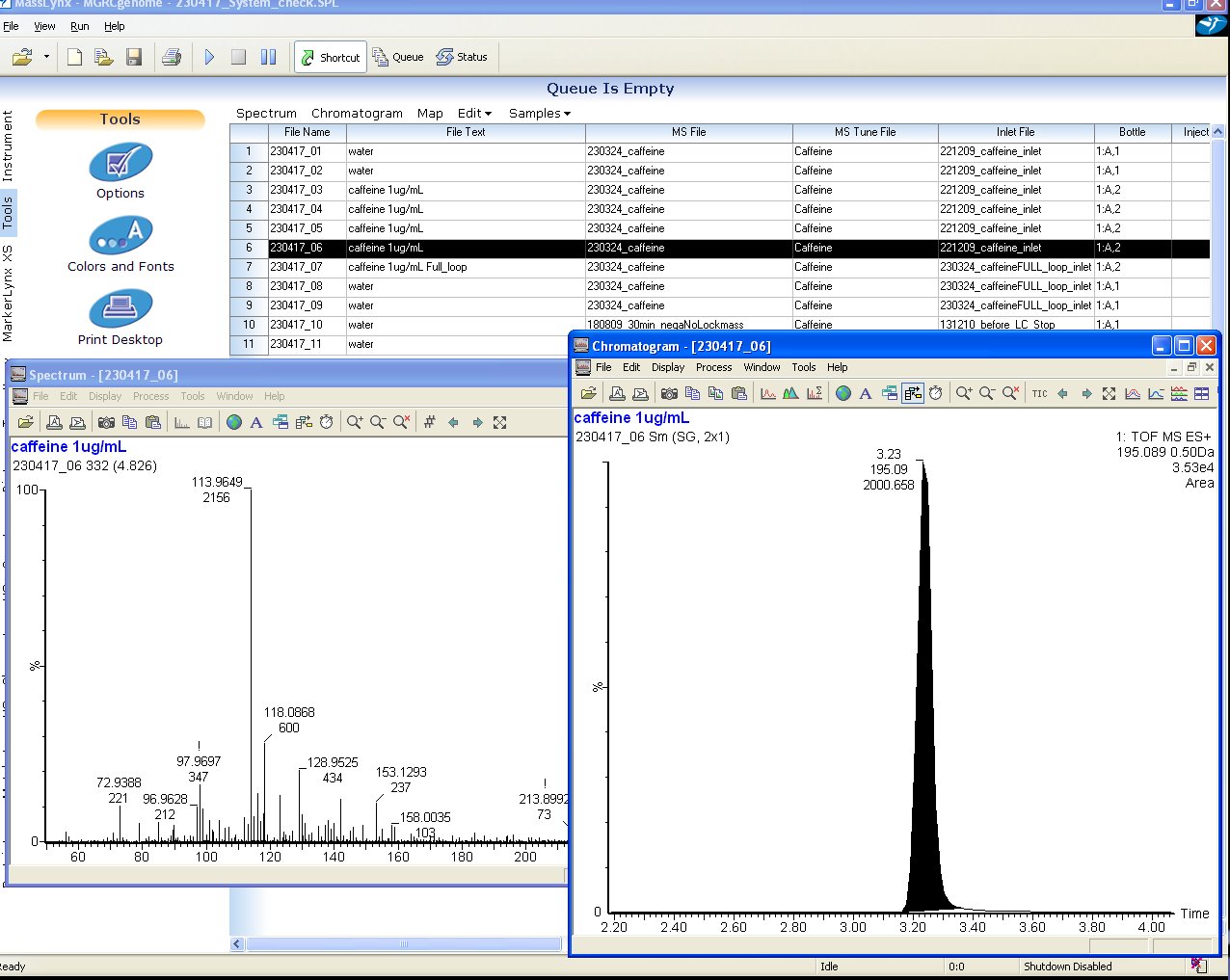Open the Run menu in the main menu bar

80,26
